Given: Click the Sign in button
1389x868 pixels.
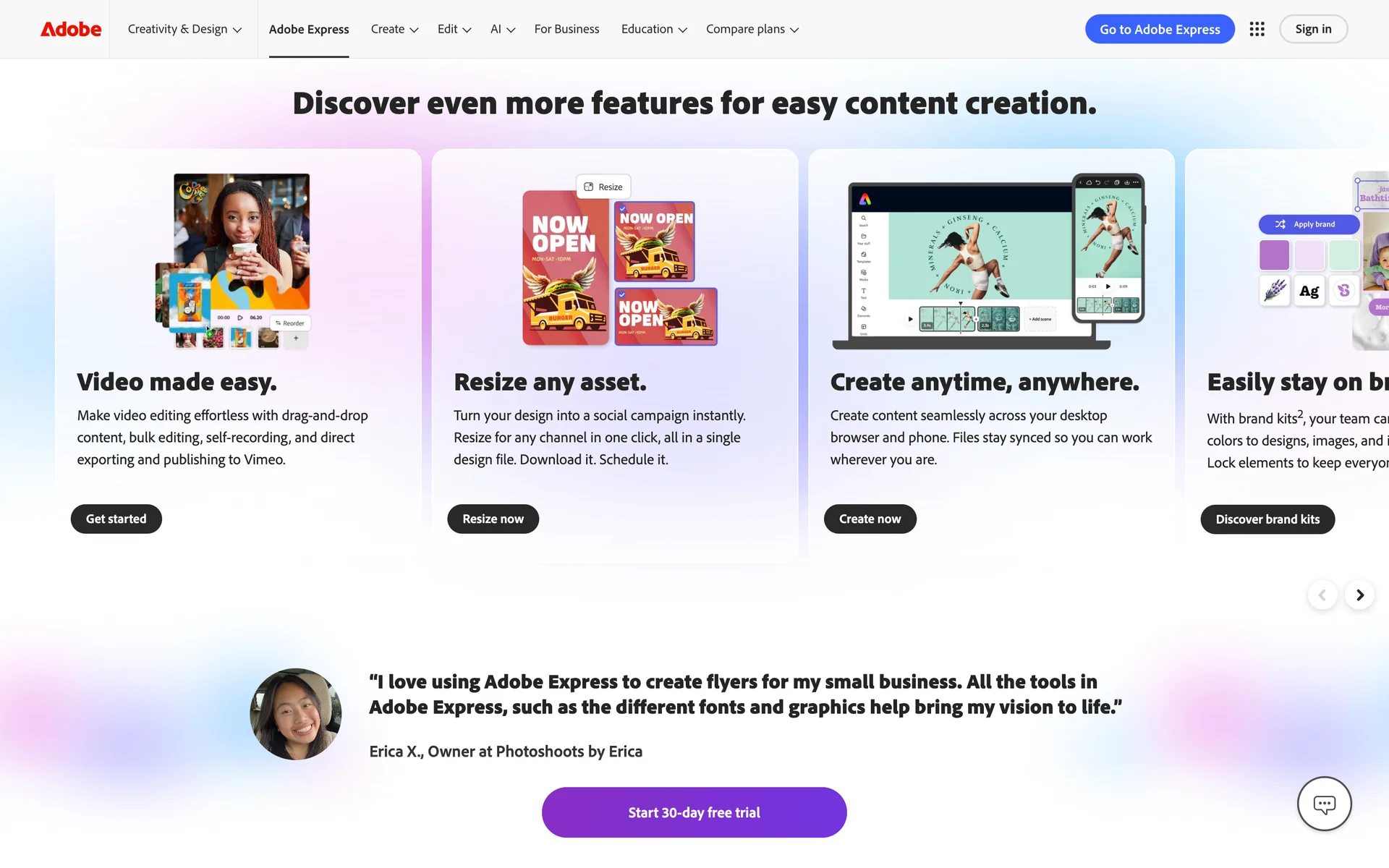Looking at the screenshot, I should coord(1313,29).
